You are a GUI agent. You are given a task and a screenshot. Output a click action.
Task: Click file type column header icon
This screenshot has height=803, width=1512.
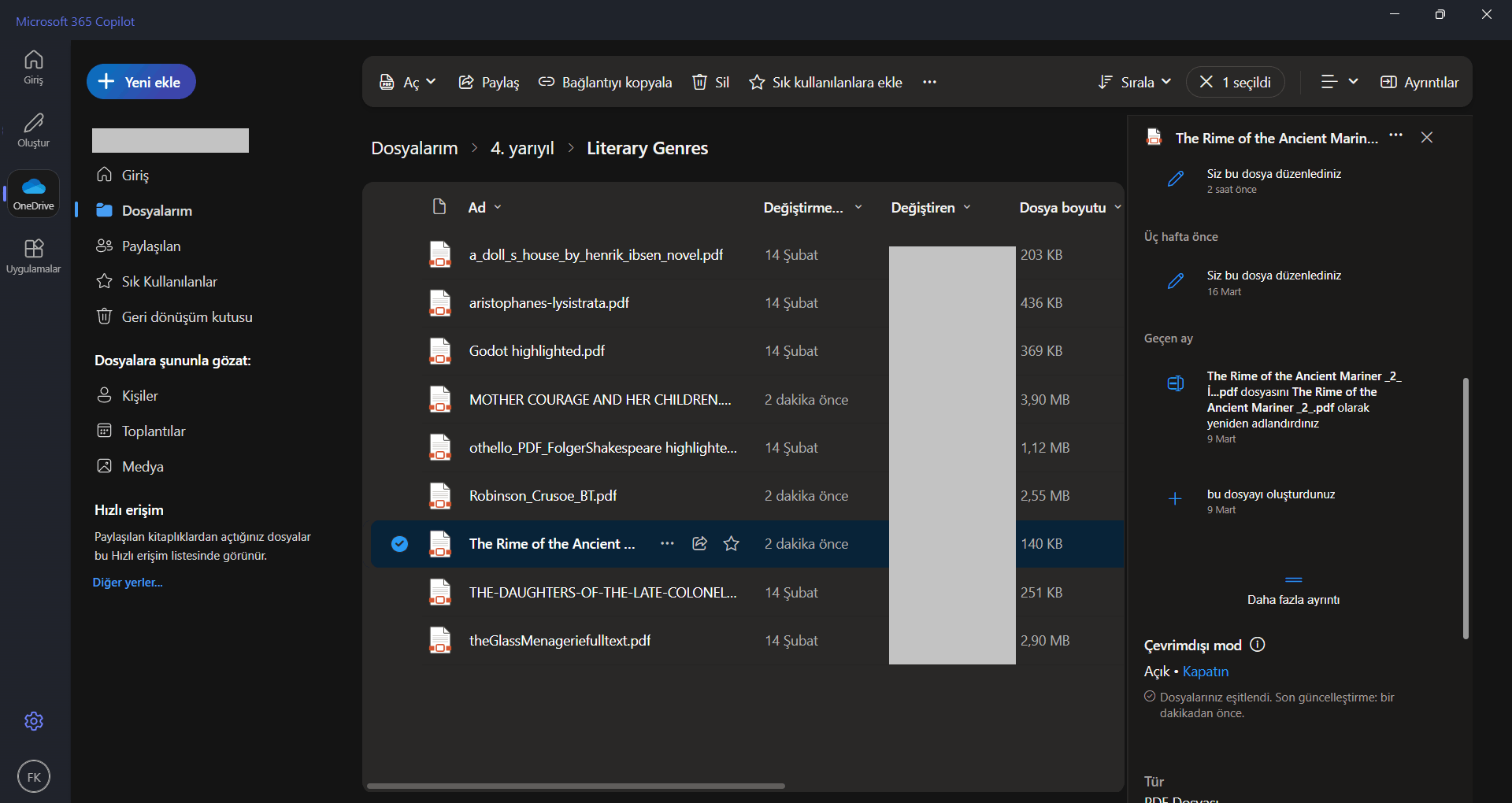tap(439, 206)
